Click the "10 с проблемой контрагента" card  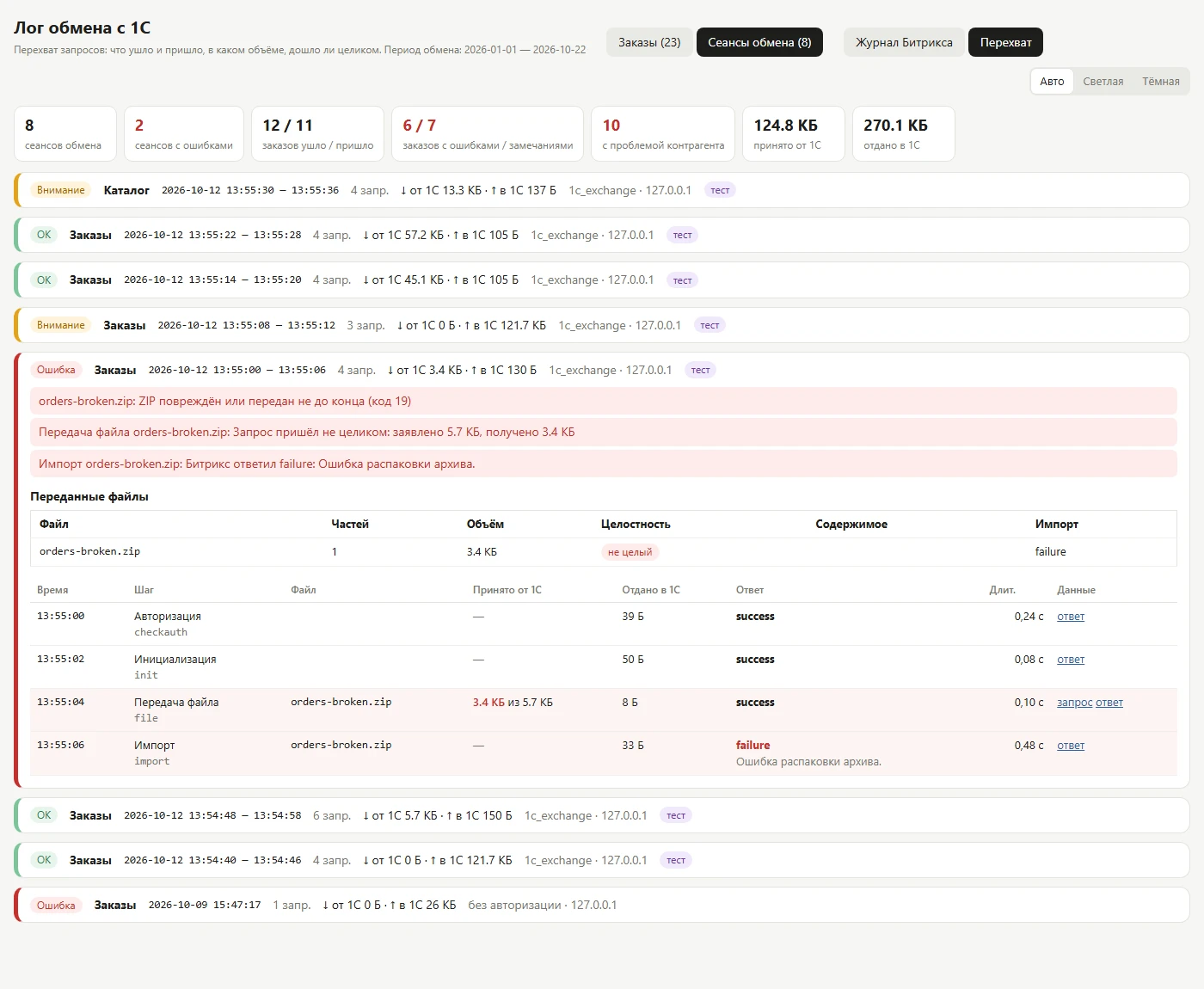click(663, 133)
